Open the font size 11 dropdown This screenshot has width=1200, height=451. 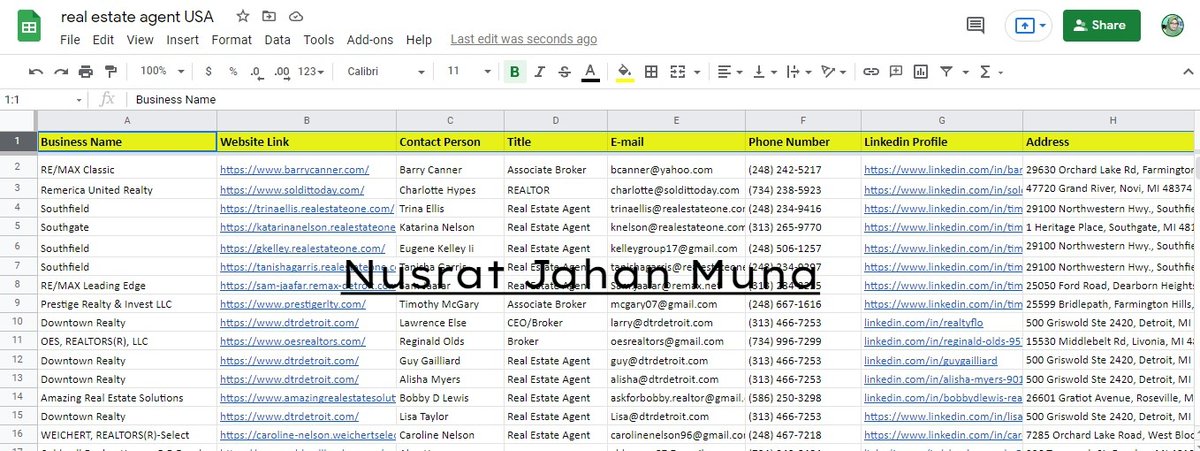coord(469,72)
